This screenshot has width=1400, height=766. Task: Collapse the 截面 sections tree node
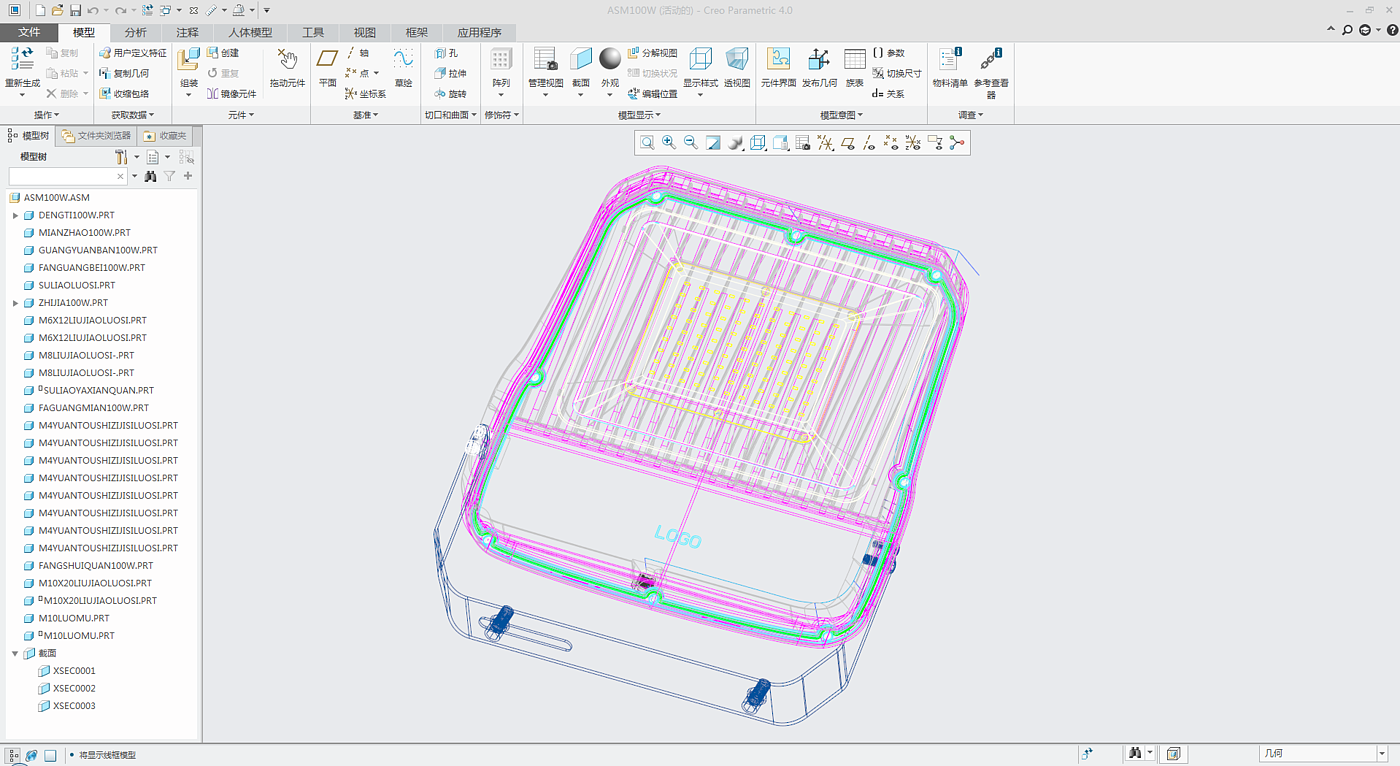point(15,653)
